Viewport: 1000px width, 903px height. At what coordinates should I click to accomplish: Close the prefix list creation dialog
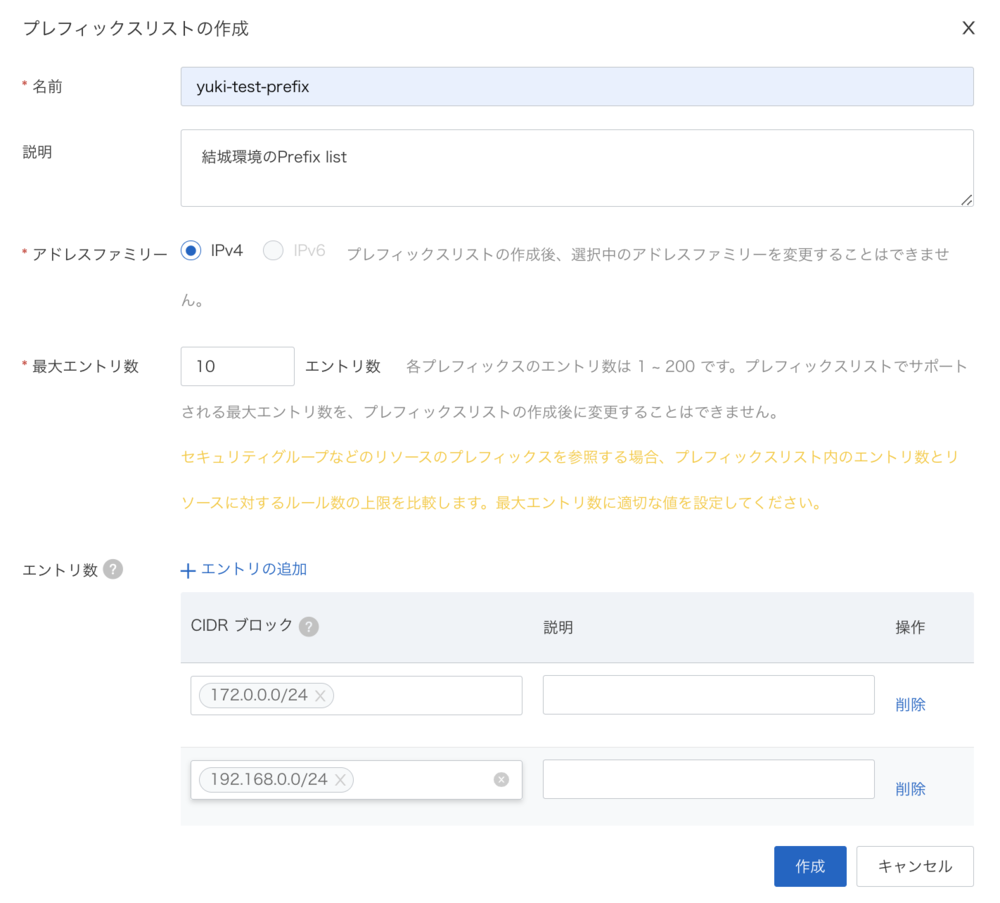click(968, 28)
